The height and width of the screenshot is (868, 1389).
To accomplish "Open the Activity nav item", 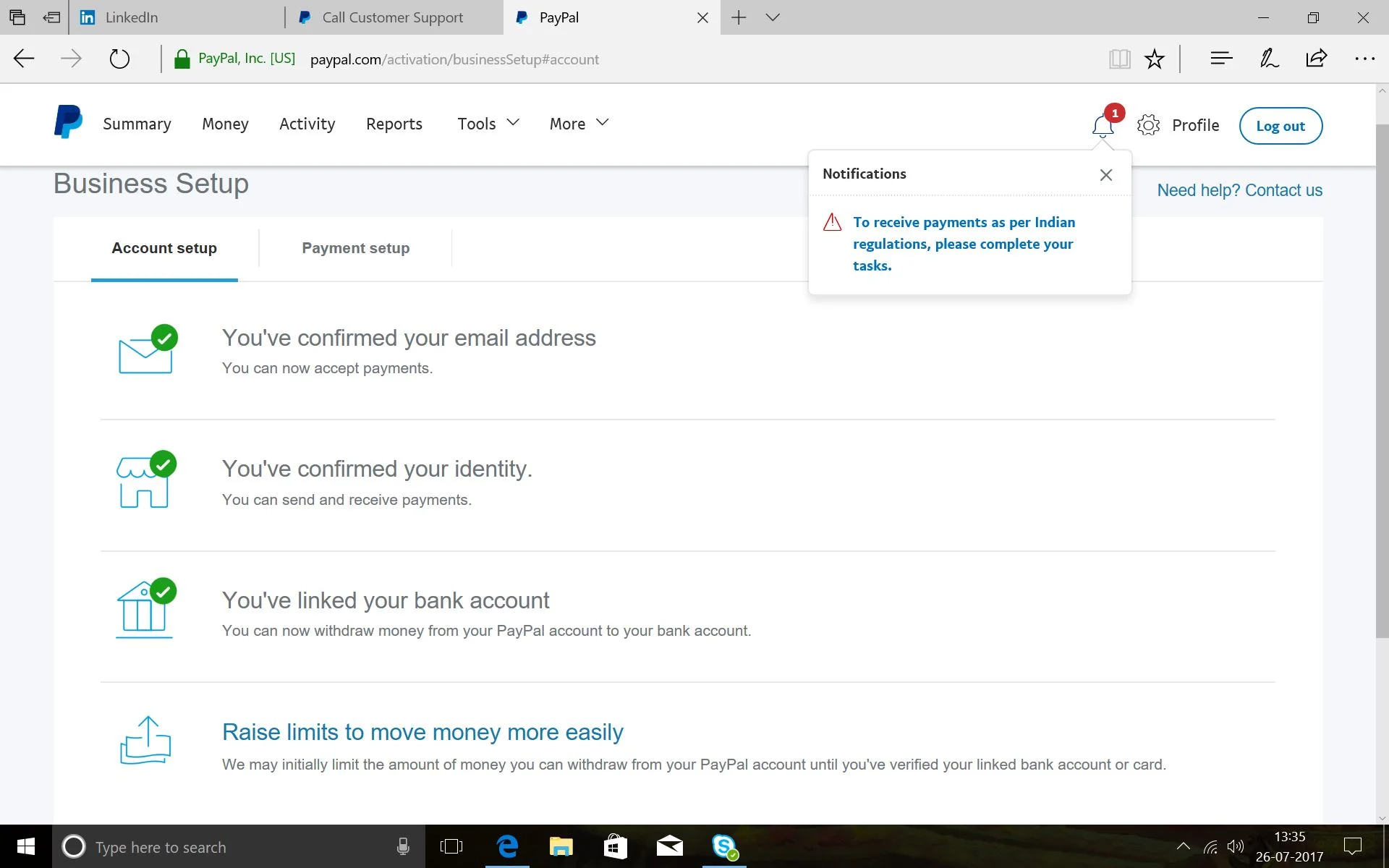I will [x=307, y=124].
